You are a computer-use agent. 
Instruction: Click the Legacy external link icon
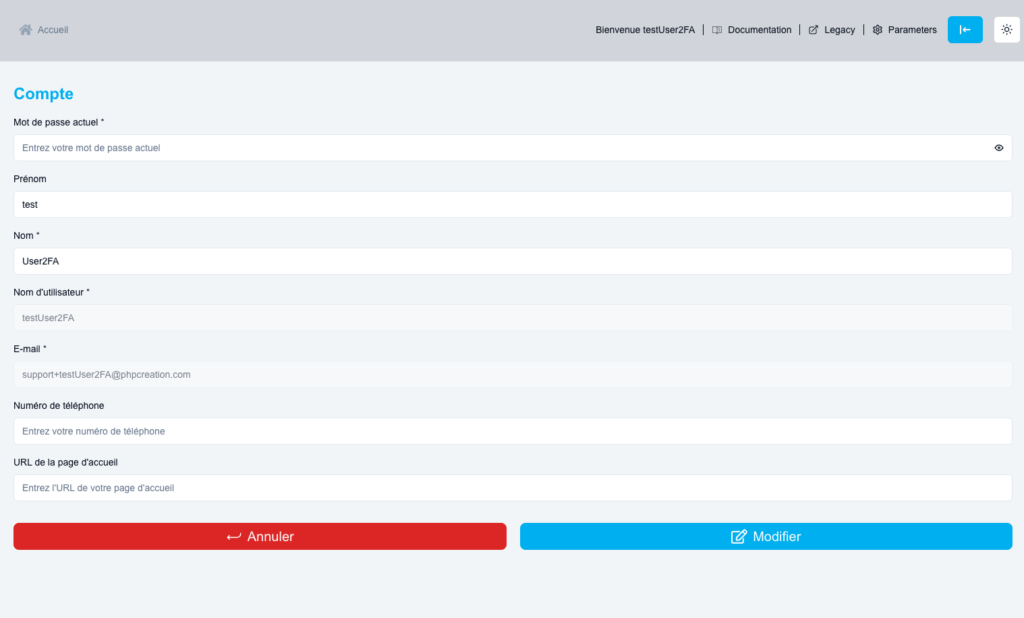(813, 30)
